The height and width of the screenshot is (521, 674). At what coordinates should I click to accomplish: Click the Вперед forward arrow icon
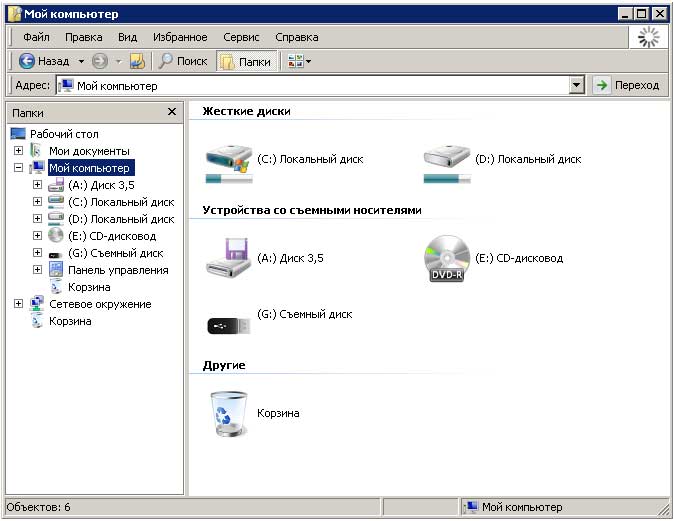tap(100, 61)
